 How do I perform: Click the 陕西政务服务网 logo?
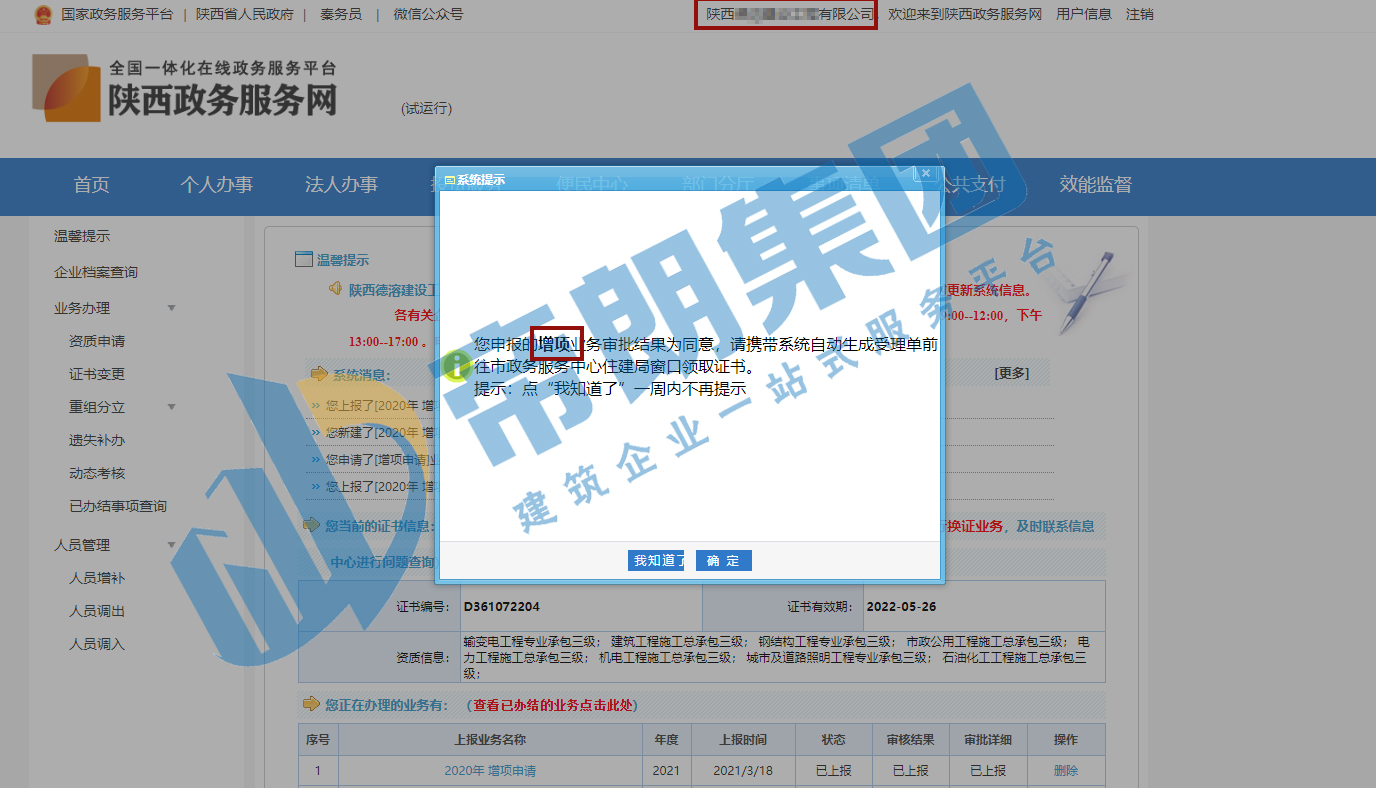tap(185, 88)
